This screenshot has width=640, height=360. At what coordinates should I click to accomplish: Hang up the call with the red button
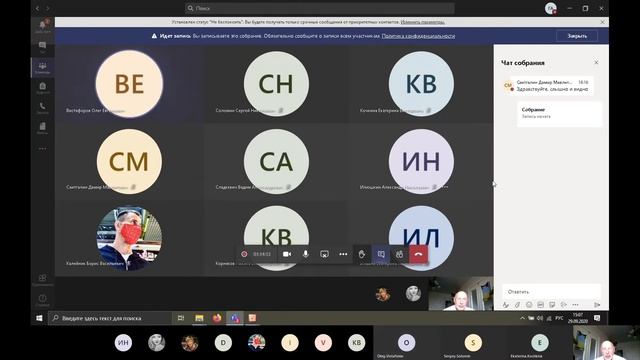tap(418, 254)
